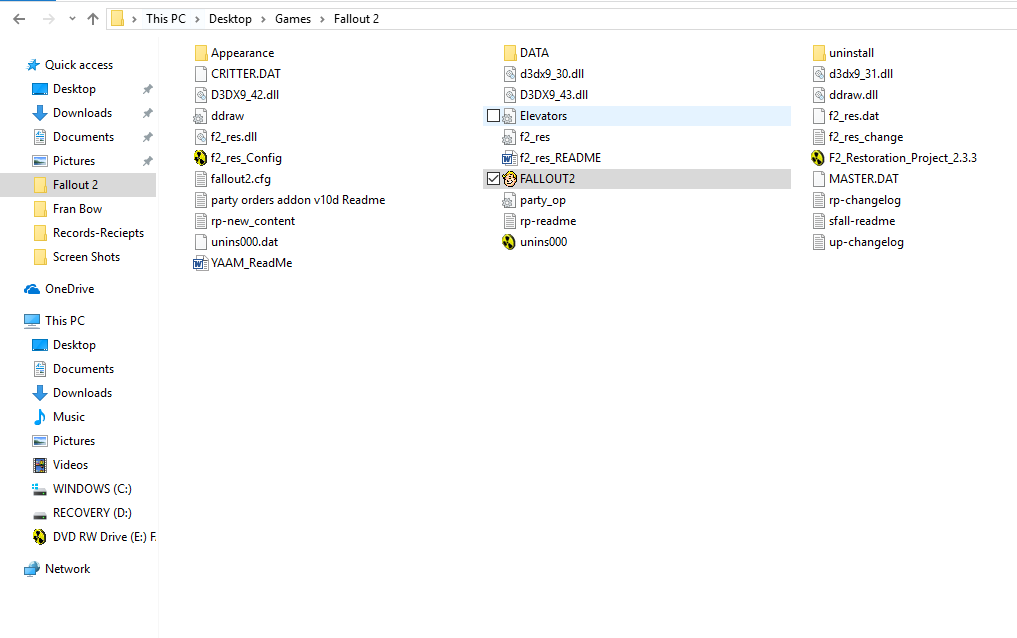Expand the chevron after This PC breadcrumb
The height and width of the screenshot is (638, 1017).
[197, 19]
